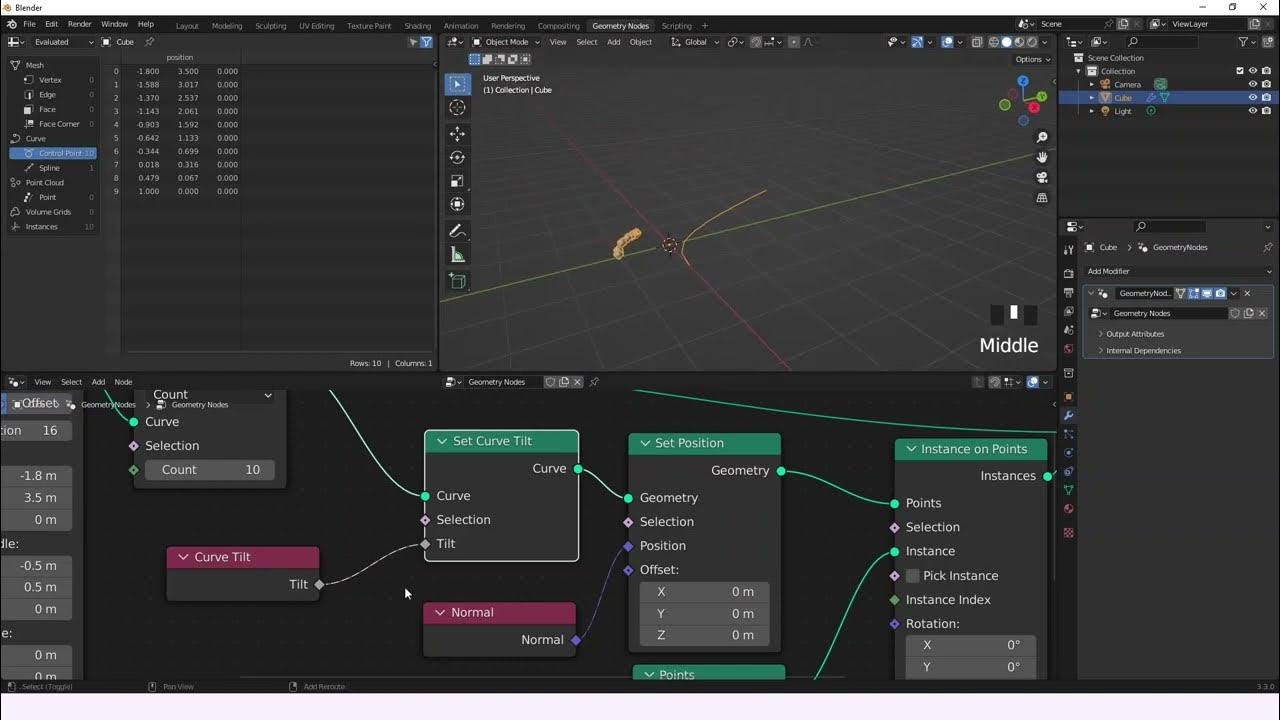Toggle Pick Instance checkbox on Instance node
Screen dimensions: 1280x720
point(912,576)
